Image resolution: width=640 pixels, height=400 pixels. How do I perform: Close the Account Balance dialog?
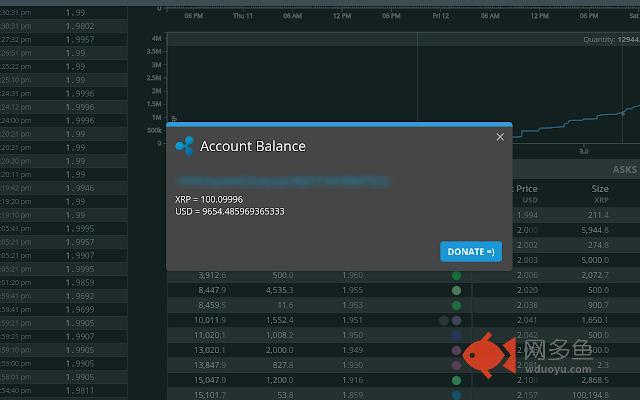[500, 137]
